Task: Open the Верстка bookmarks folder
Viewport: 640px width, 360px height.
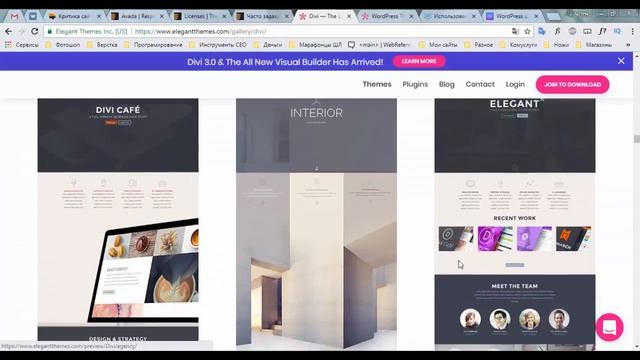Action: point(102,45)
